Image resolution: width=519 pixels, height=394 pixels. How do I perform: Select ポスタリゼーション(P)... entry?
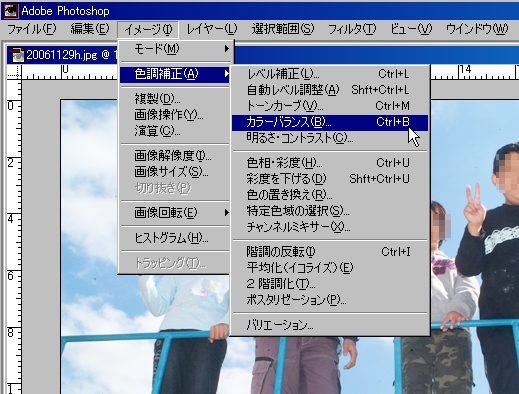coord(329,300)
